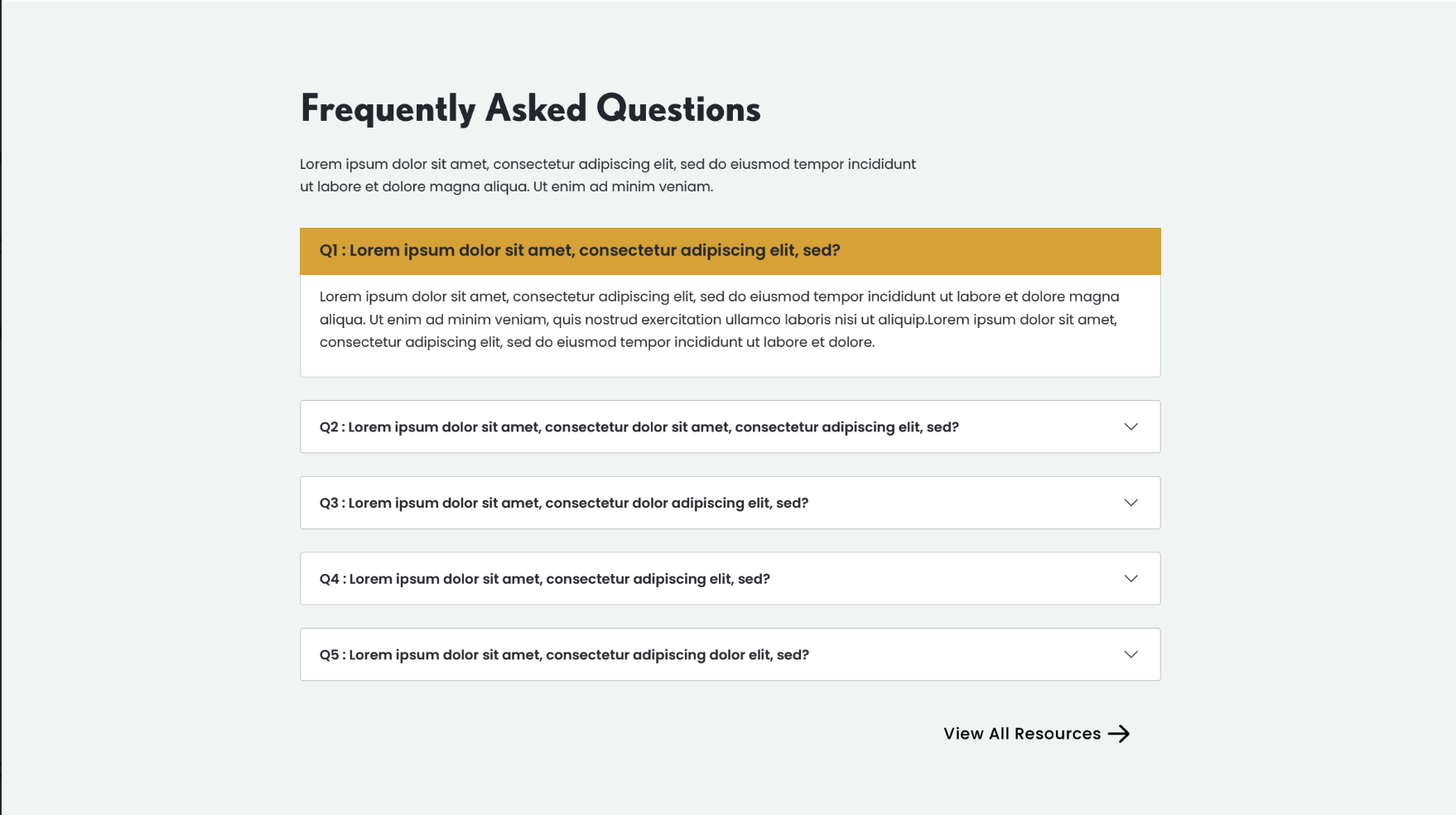Click the Frequently Asked Questions heading

point(530,109)
